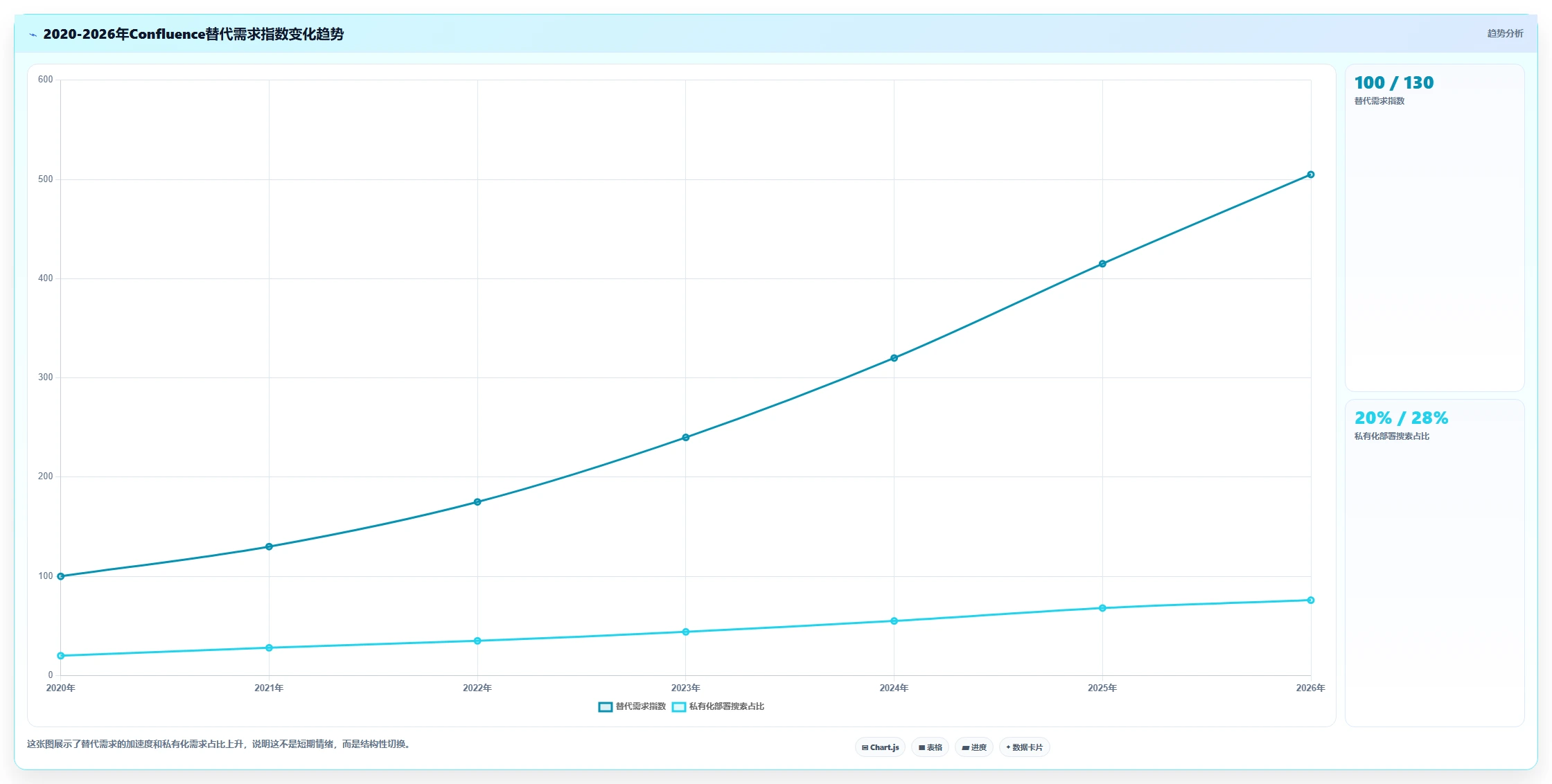Image resolution: width=1552 pixels, height=784 pixels.
Task: Click the 2025年 point on the 替代需求指数 line
Action: [1102, 264]
